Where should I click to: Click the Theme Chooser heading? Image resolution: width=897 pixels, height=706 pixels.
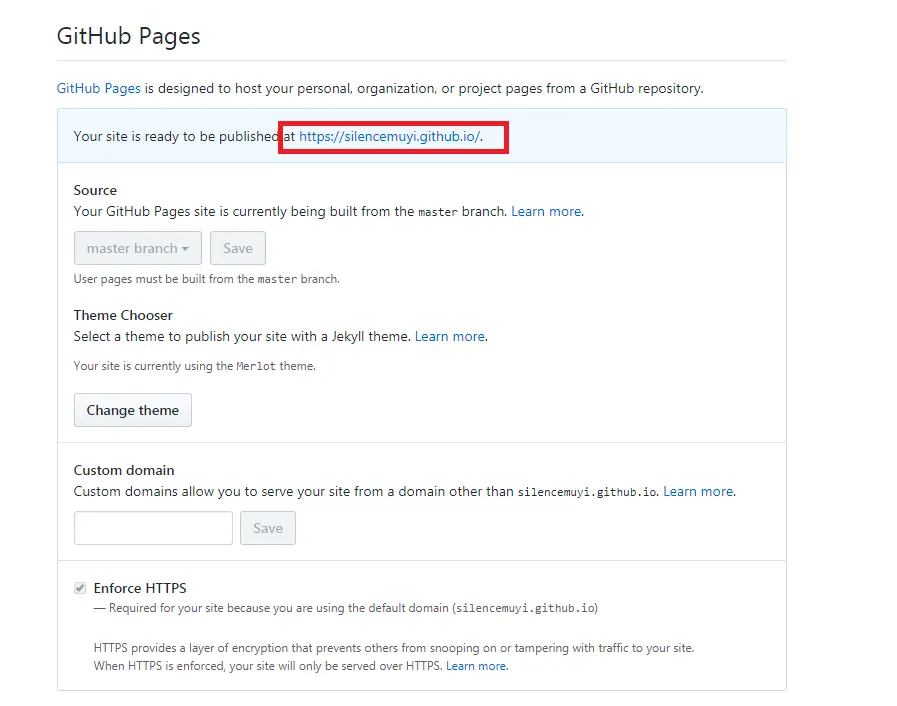point(123,315)
